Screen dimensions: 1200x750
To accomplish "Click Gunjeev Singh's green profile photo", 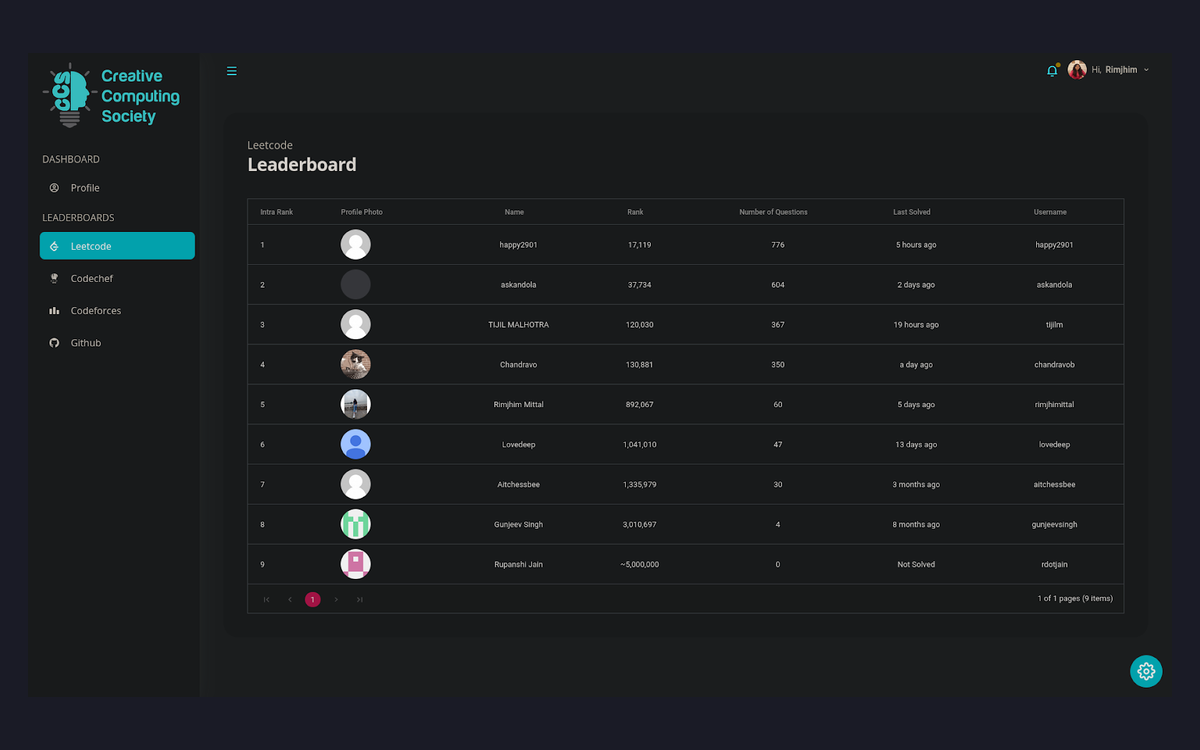I will [x=356, y=525].
